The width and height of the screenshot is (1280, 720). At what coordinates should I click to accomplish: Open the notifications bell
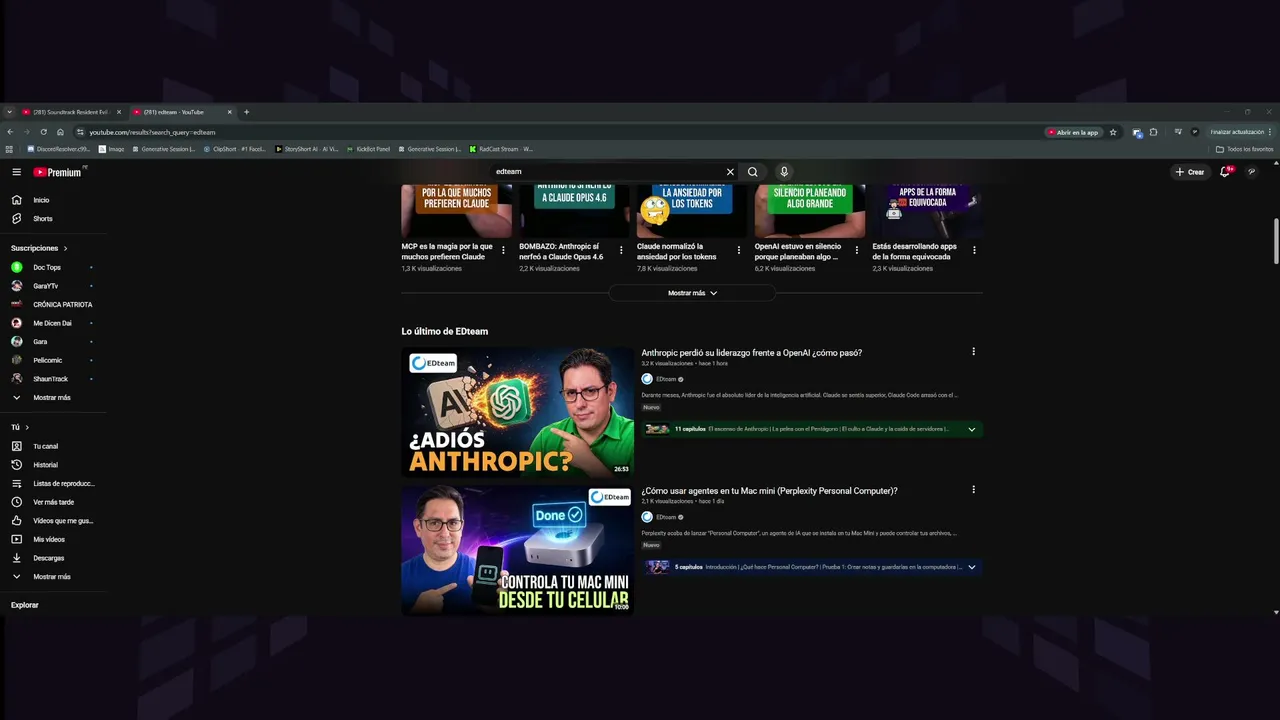click(x=1225, y=172)
